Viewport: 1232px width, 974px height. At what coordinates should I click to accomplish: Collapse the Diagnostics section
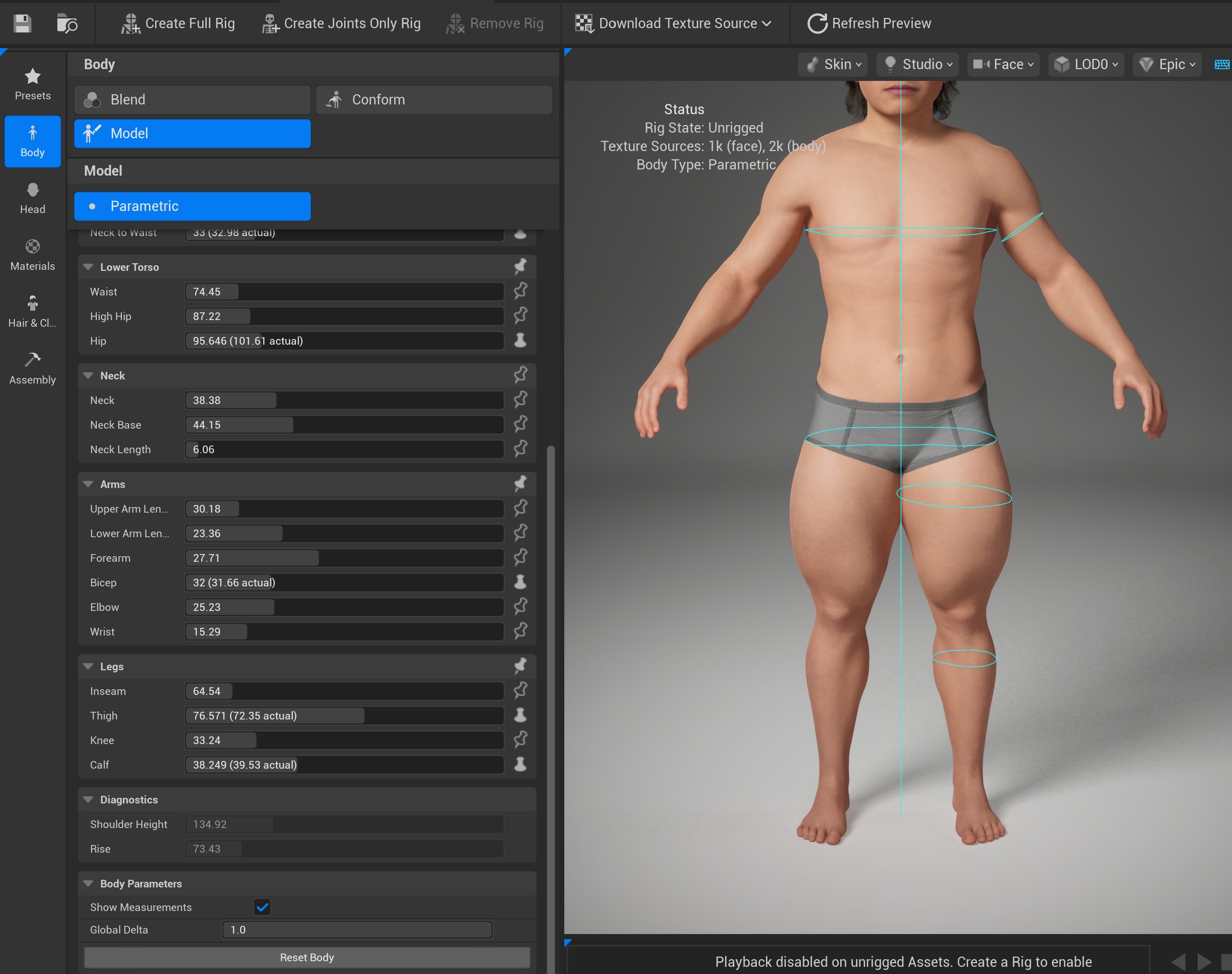(88, 799)
